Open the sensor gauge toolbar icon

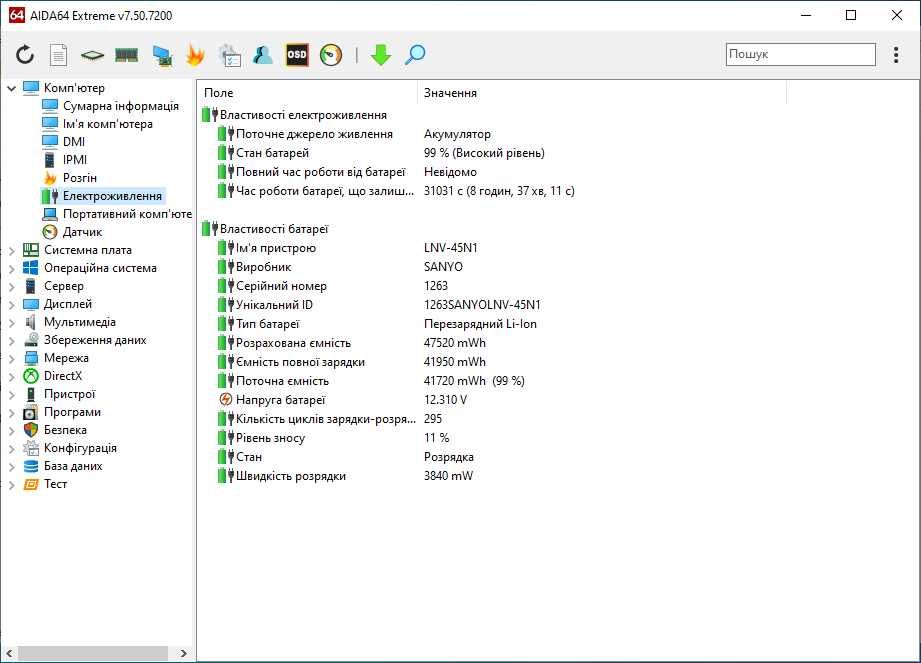pyautogui.click(x=331, y=55)
